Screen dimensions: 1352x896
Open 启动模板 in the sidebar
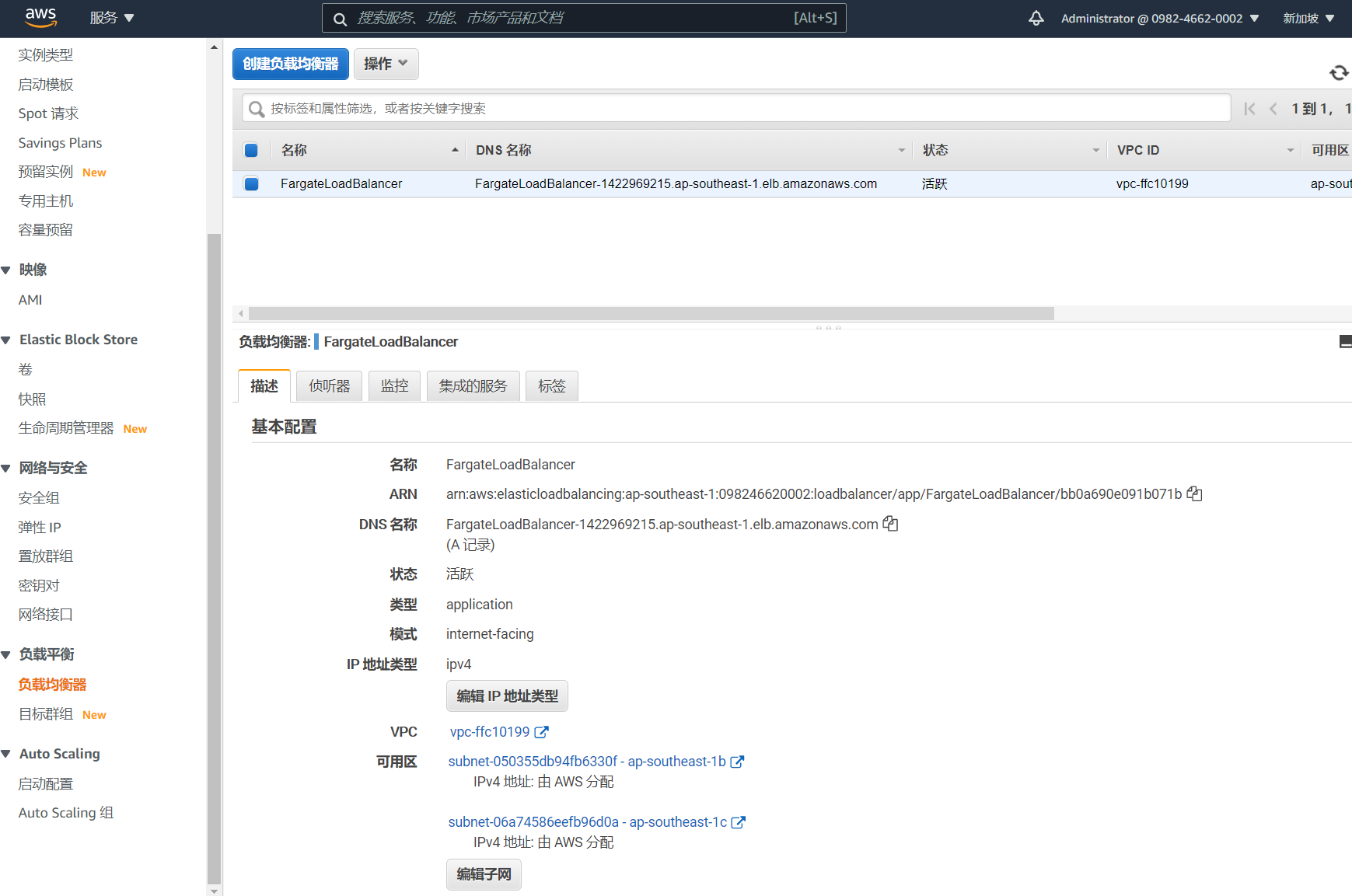[x=46, y=85]
